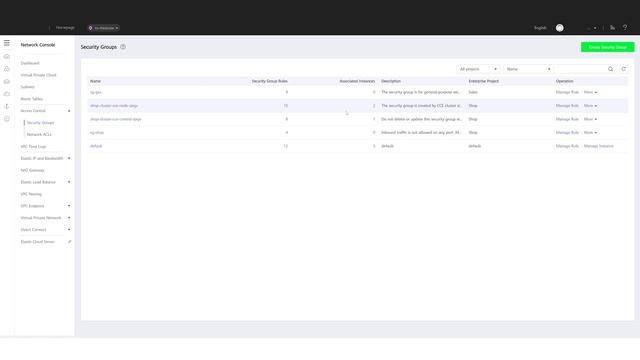
Task: Click the anchor-shaped icon in the sidebar rail
Action: tap(7, 106)
